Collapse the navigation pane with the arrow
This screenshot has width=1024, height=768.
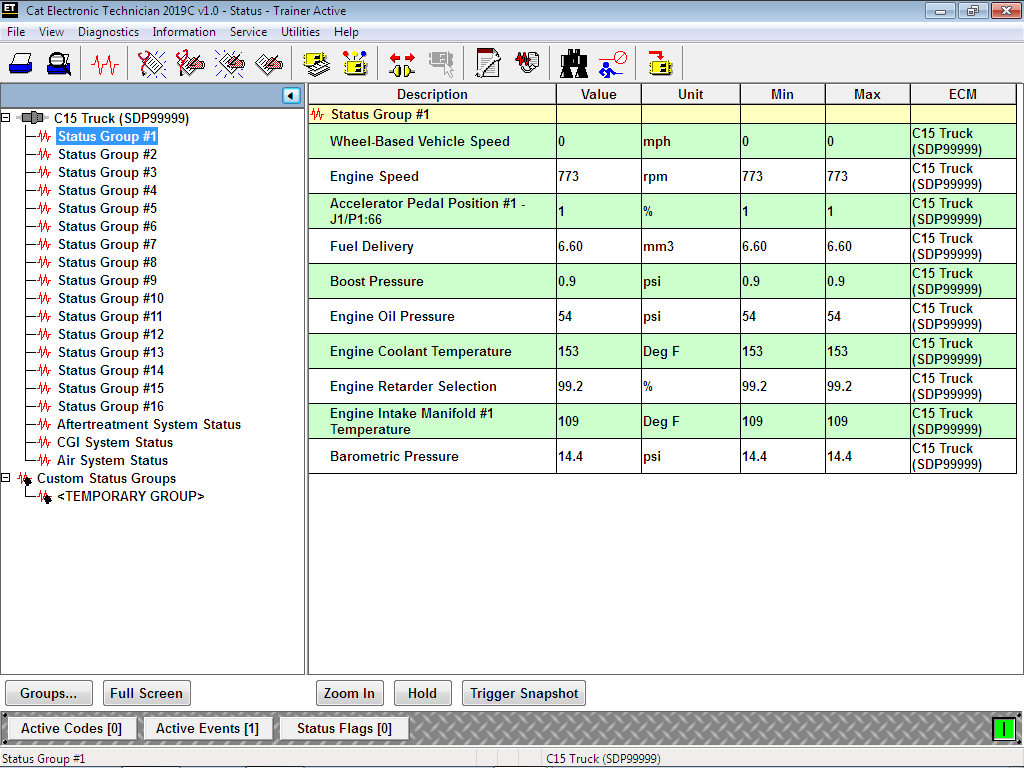tap(290, 95)
